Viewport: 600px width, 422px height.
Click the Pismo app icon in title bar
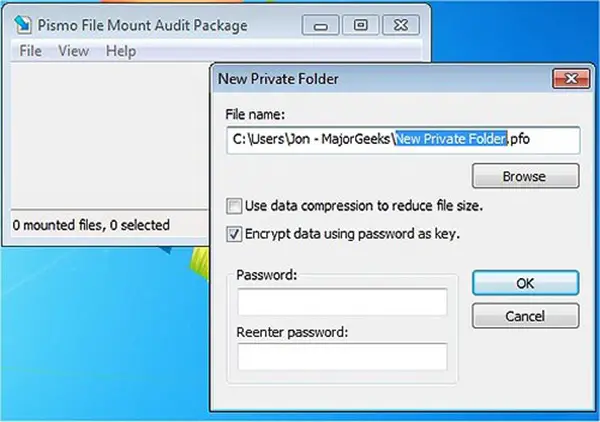22,22
